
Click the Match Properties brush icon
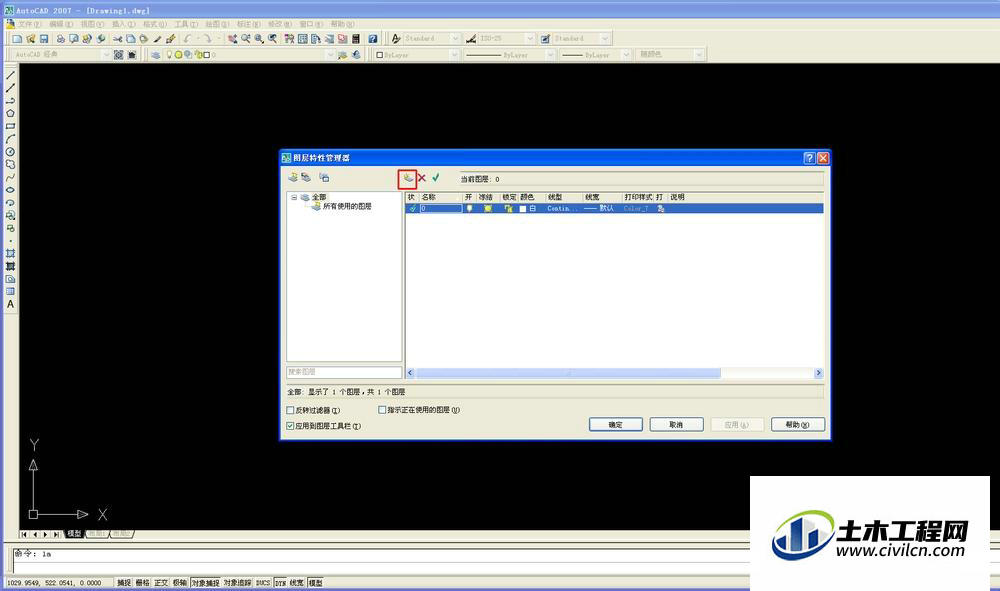[170, 39]
